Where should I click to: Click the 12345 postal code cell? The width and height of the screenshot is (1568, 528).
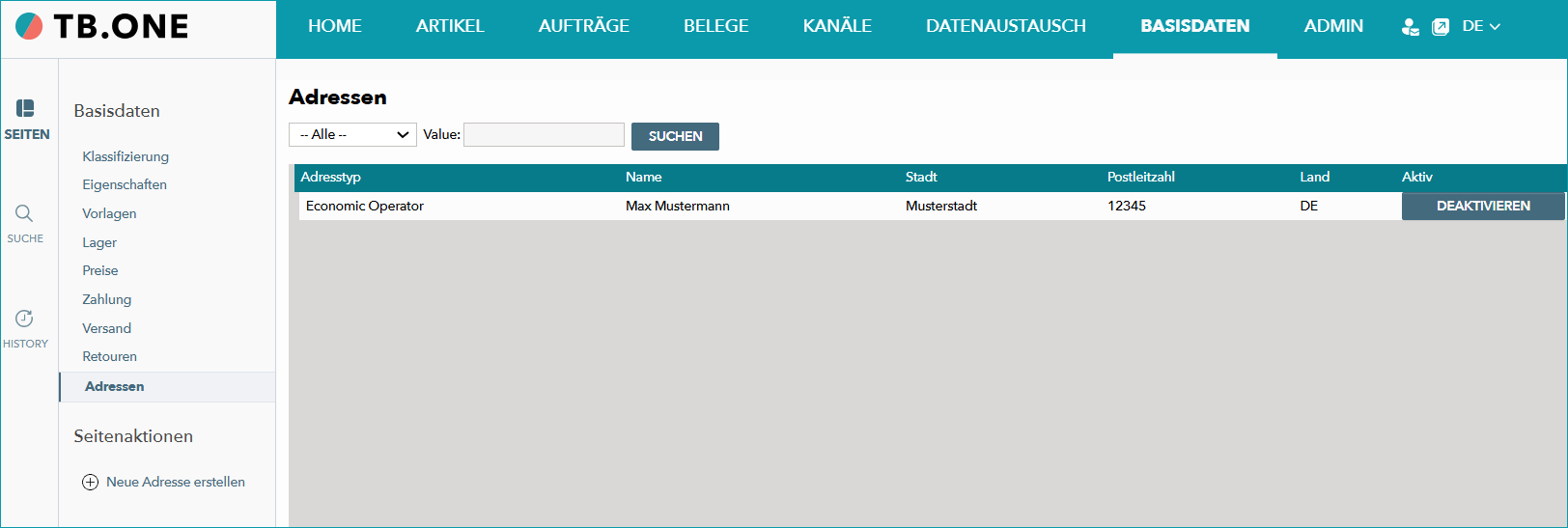tap(1127, 206)
